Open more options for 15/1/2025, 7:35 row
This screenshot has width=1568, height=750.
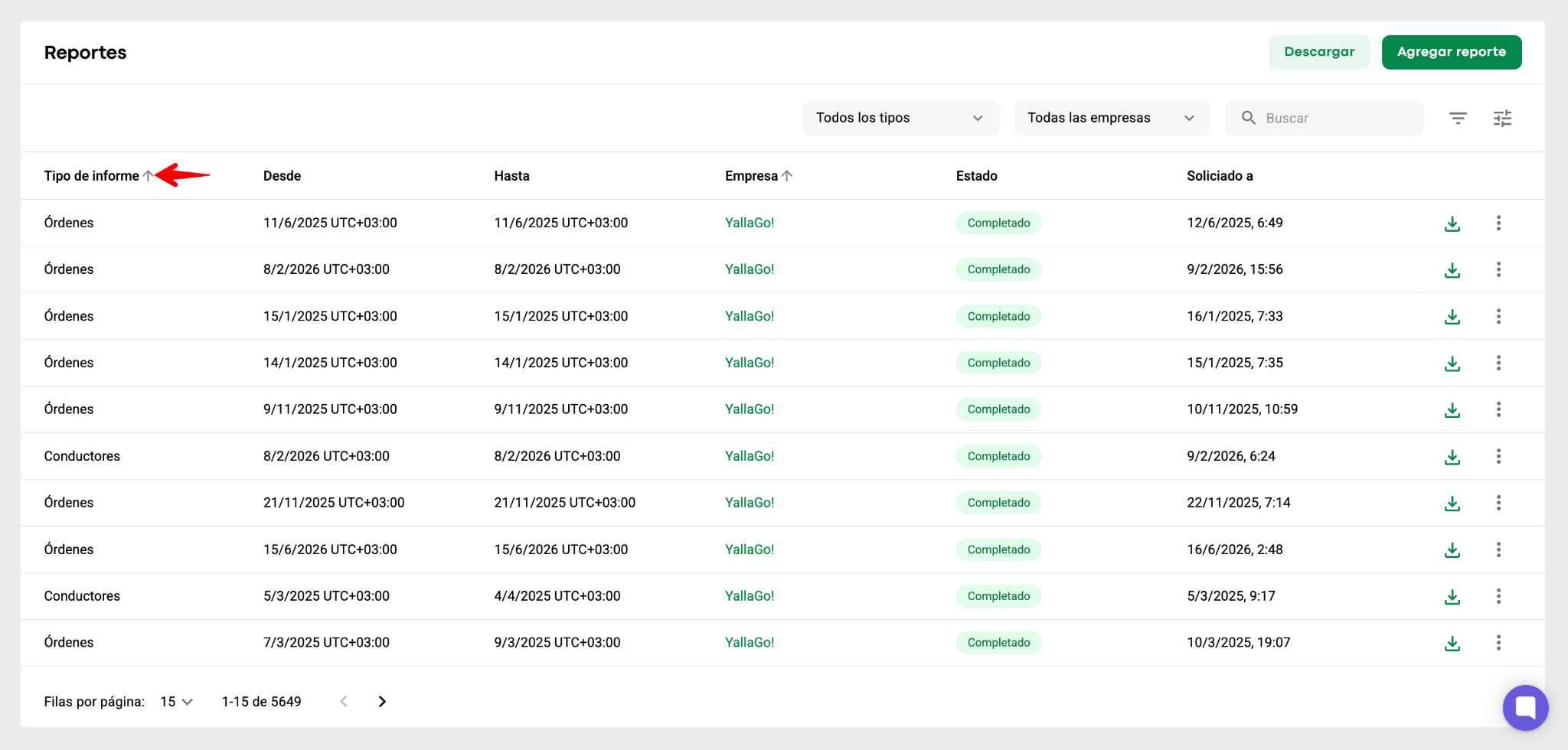click(x=1498, y=363)
